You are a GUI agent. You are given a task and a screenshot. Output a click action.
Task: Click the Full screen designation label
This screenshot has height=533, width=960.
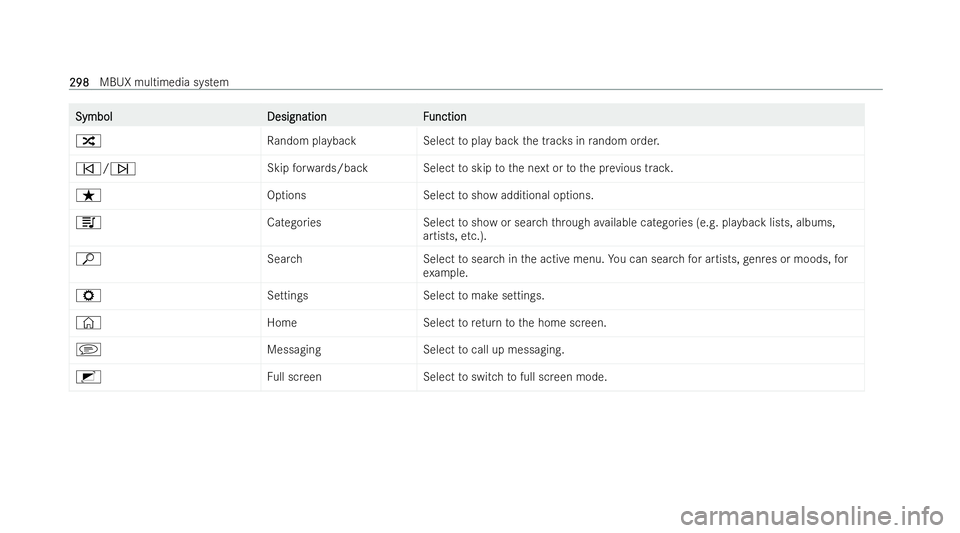294,377
